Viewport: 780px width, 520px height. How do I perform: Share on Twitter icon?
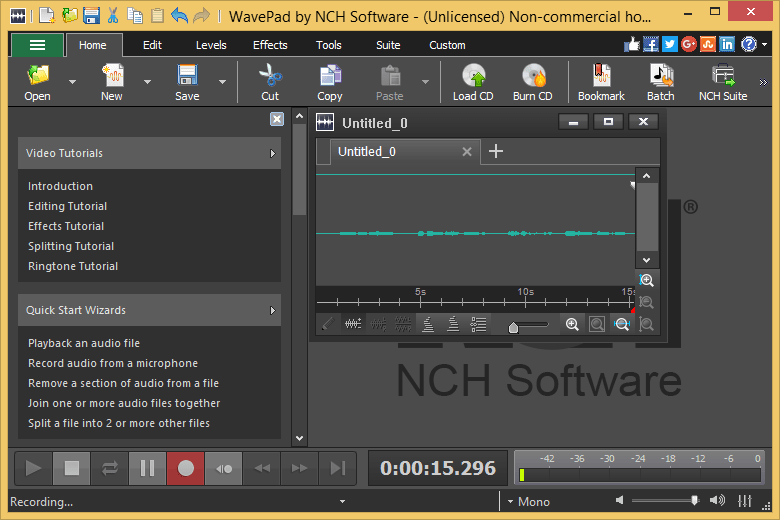(x=670, y=44)
